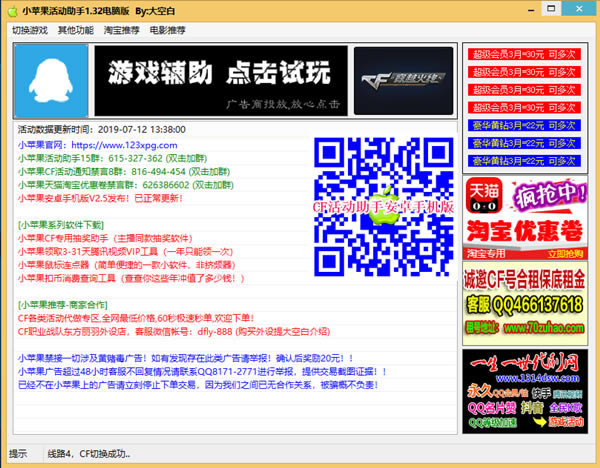Open the 电影推荐 menu
600x468 pixels.
point(168,30)
